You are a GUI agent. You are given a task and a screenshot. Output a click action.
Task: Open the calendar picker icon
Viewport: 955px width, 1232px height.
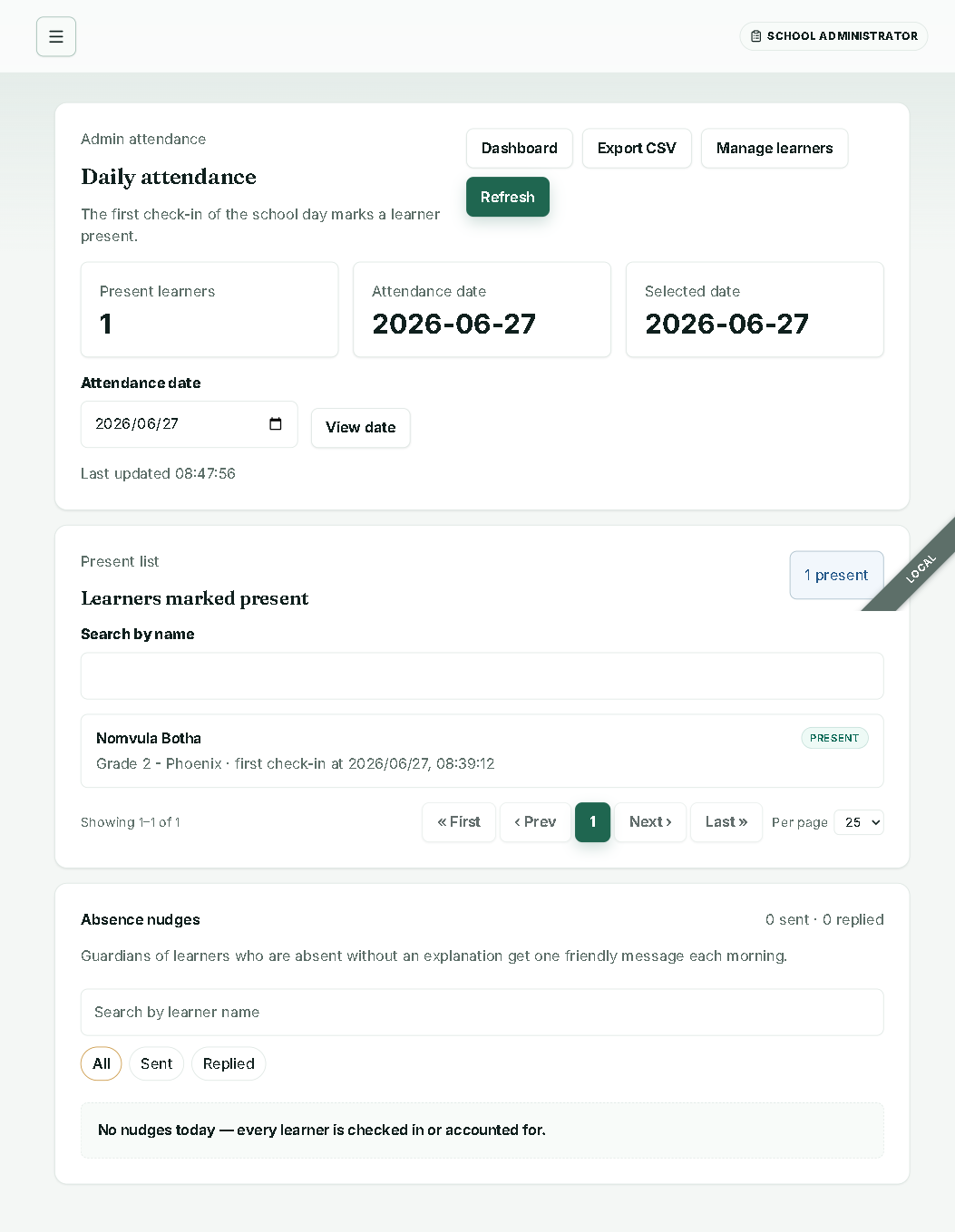point(276,423)
